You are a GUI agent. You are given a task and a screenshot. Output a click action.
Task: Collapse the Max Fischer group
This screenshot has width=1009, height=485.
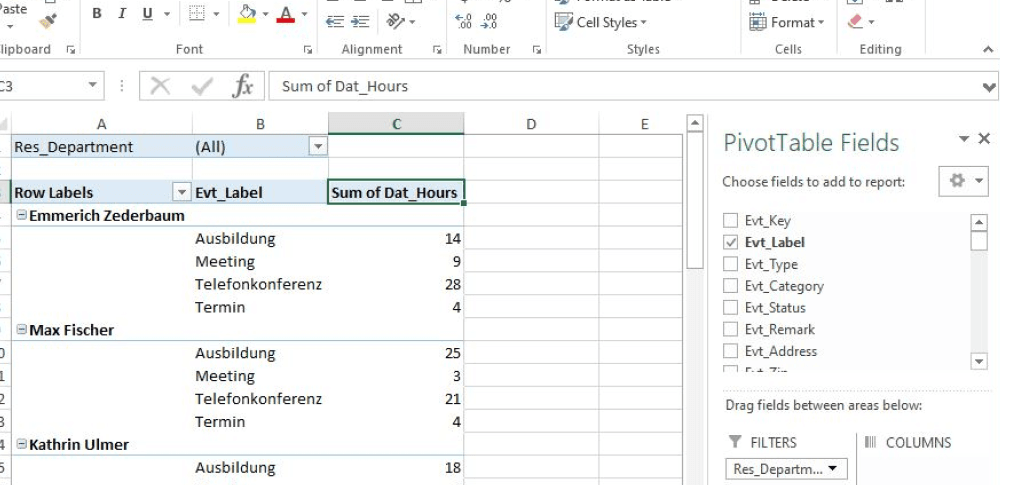(21, 329)
